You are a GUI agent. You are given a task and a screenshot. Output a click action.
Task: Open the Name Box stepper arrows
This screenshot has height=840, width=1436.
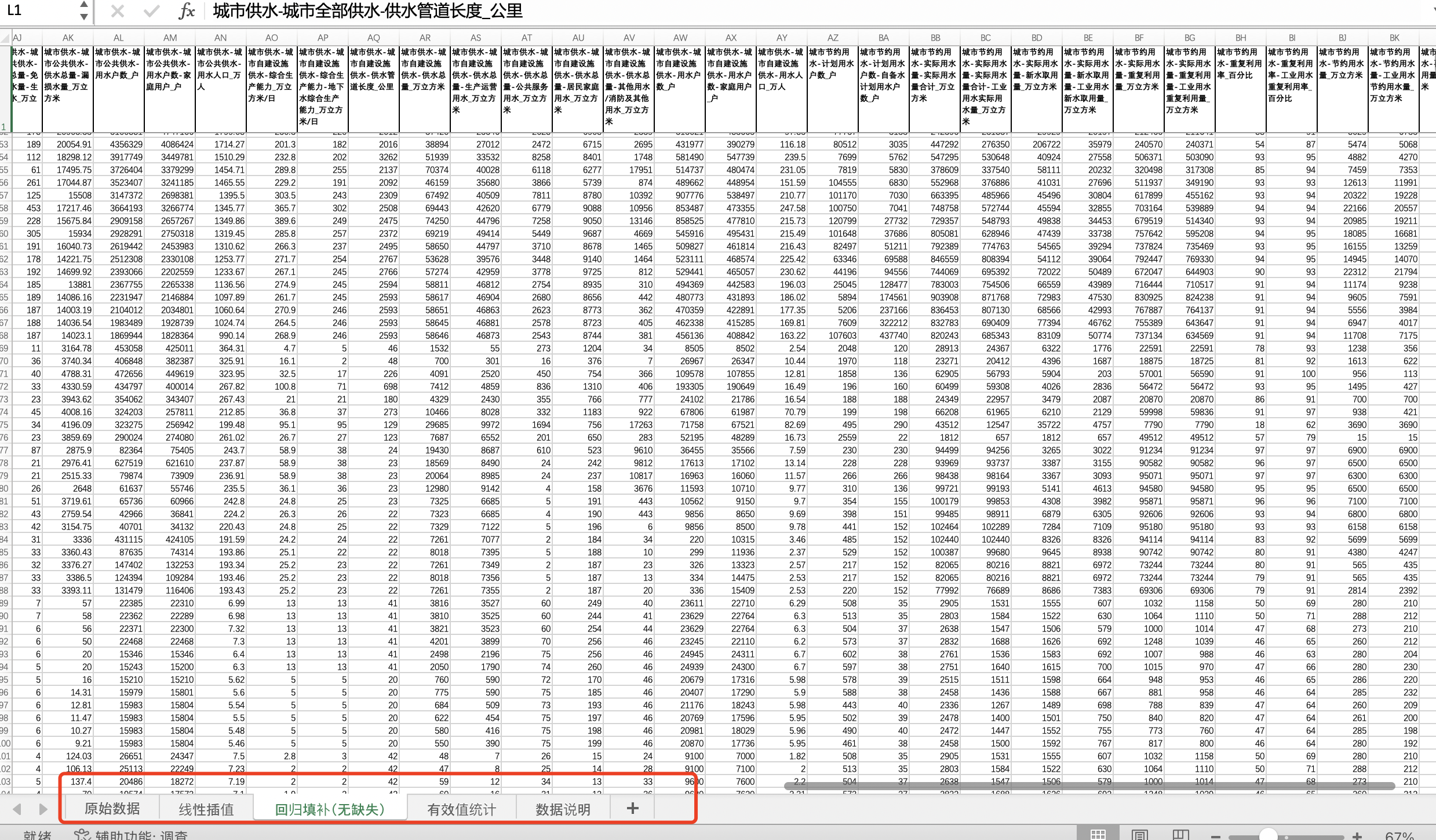(84, 10)
